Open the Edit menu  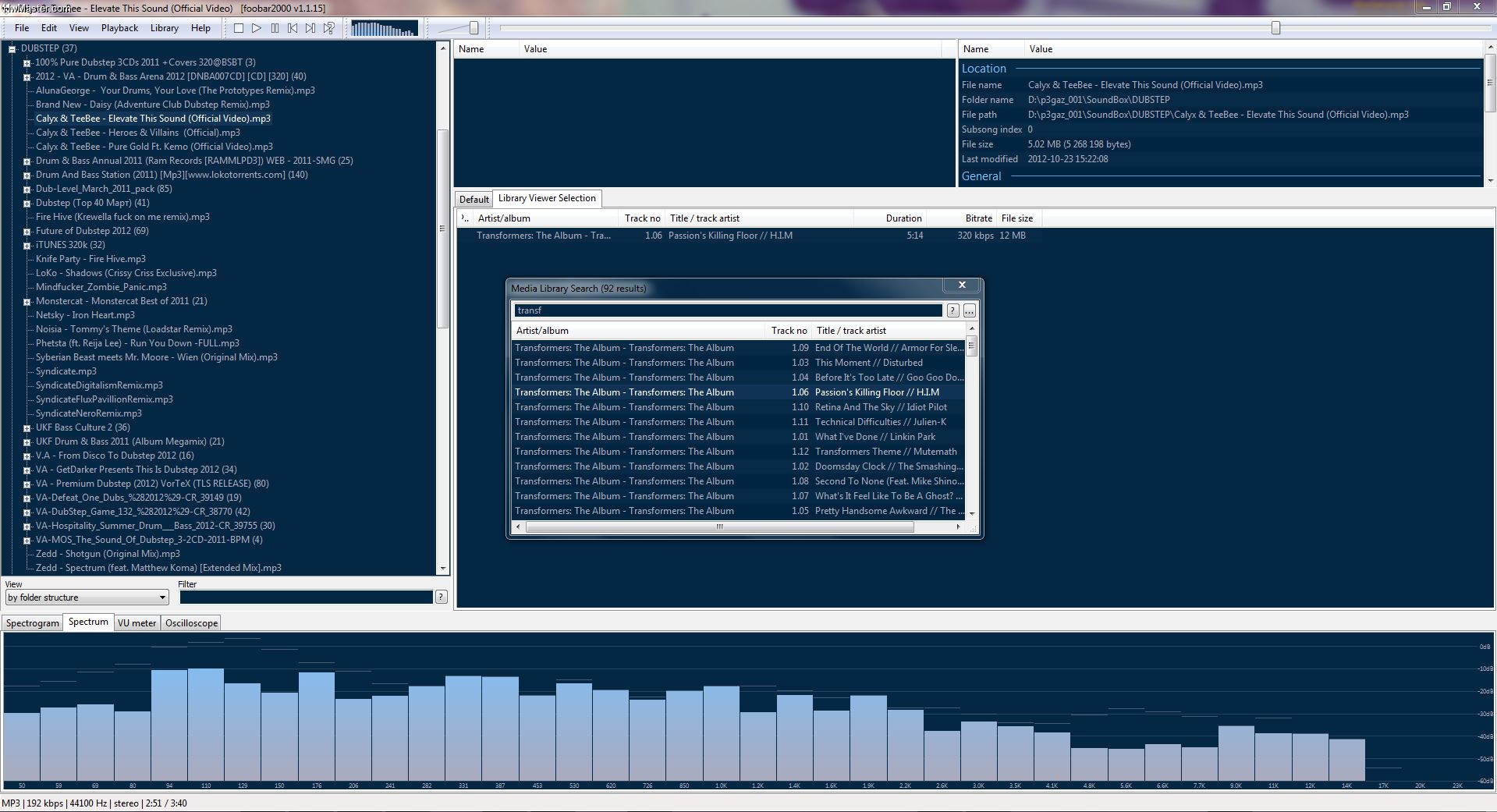(49, 28)
